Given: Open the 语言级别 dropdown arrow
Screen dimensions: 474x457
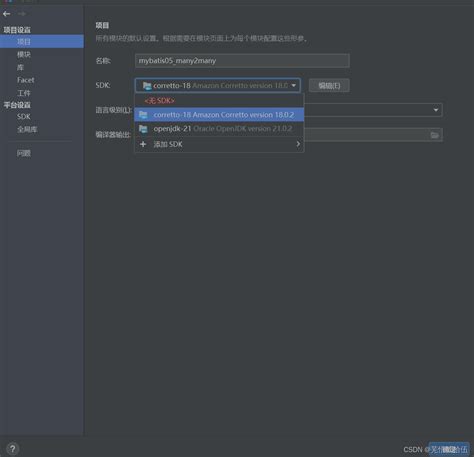Looking at the screenshot, I should tap(436, 110).
